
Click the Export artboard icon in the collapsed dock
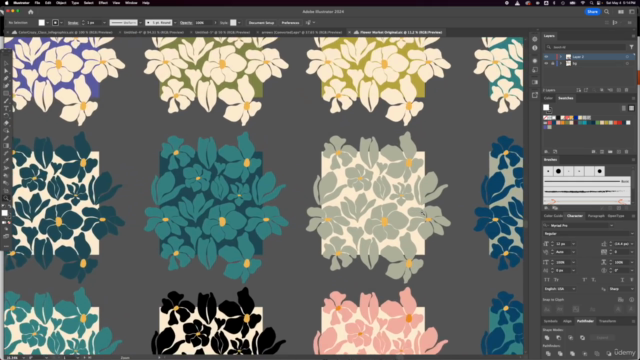(535, 95)
